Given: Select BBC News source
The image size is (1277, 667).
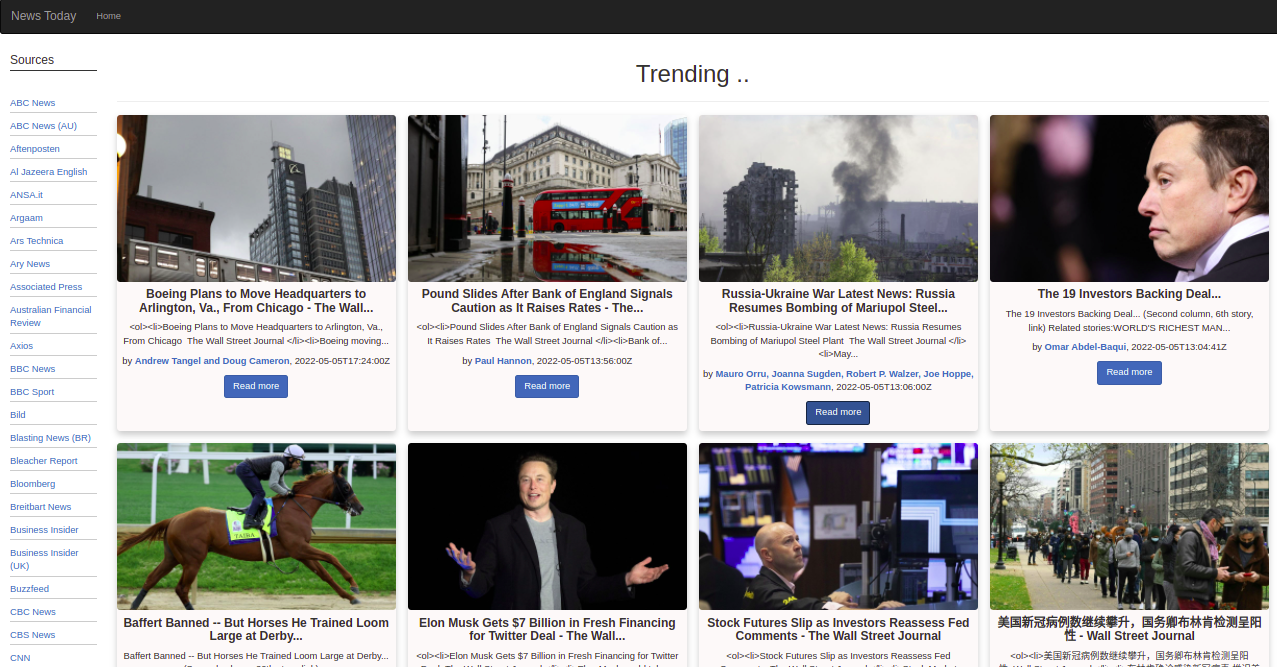Looking at the screenshot, I should [x=33, y=369].
